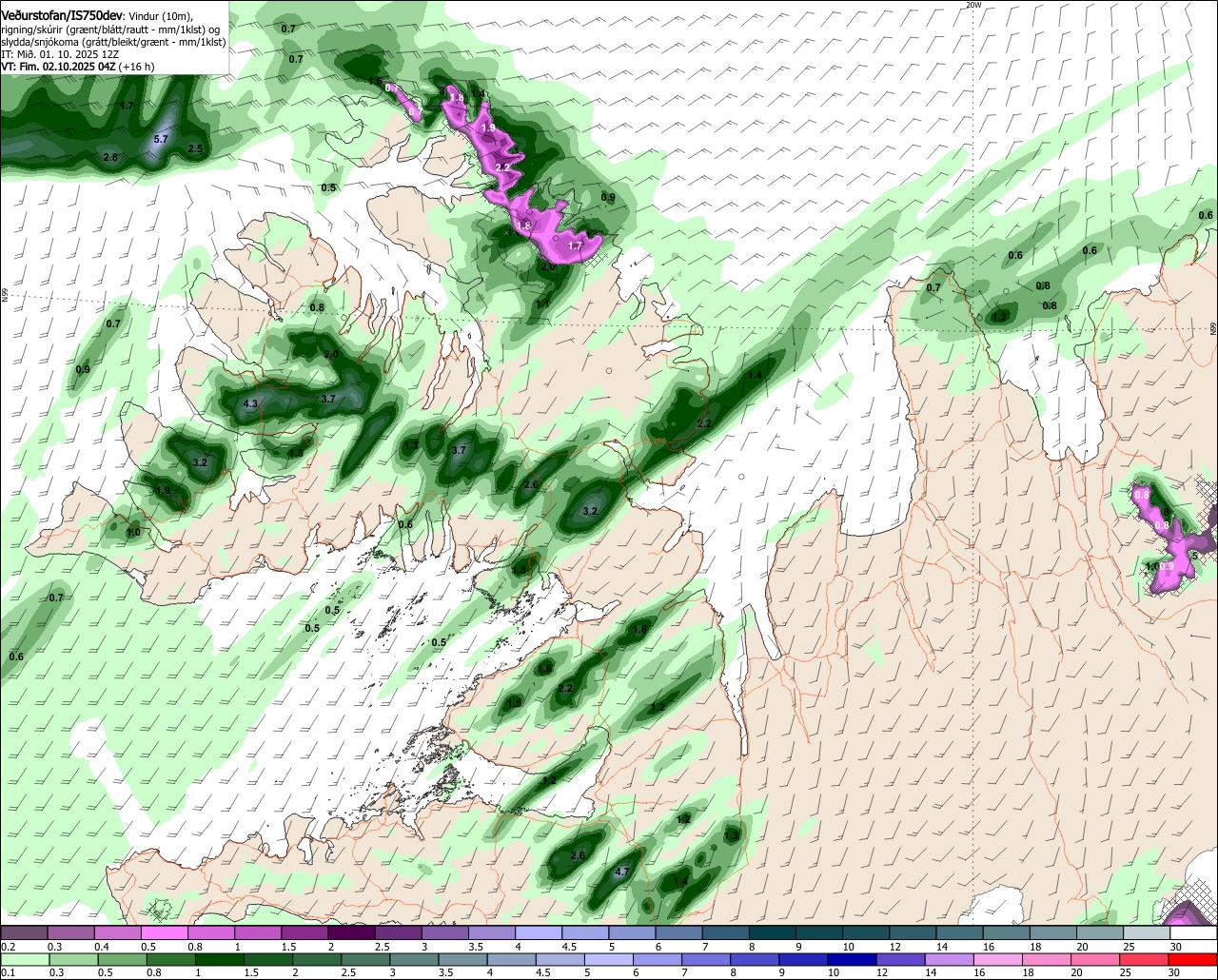
Task: Click the 4.3 precipitation value on the map
Action: point(251,404)
